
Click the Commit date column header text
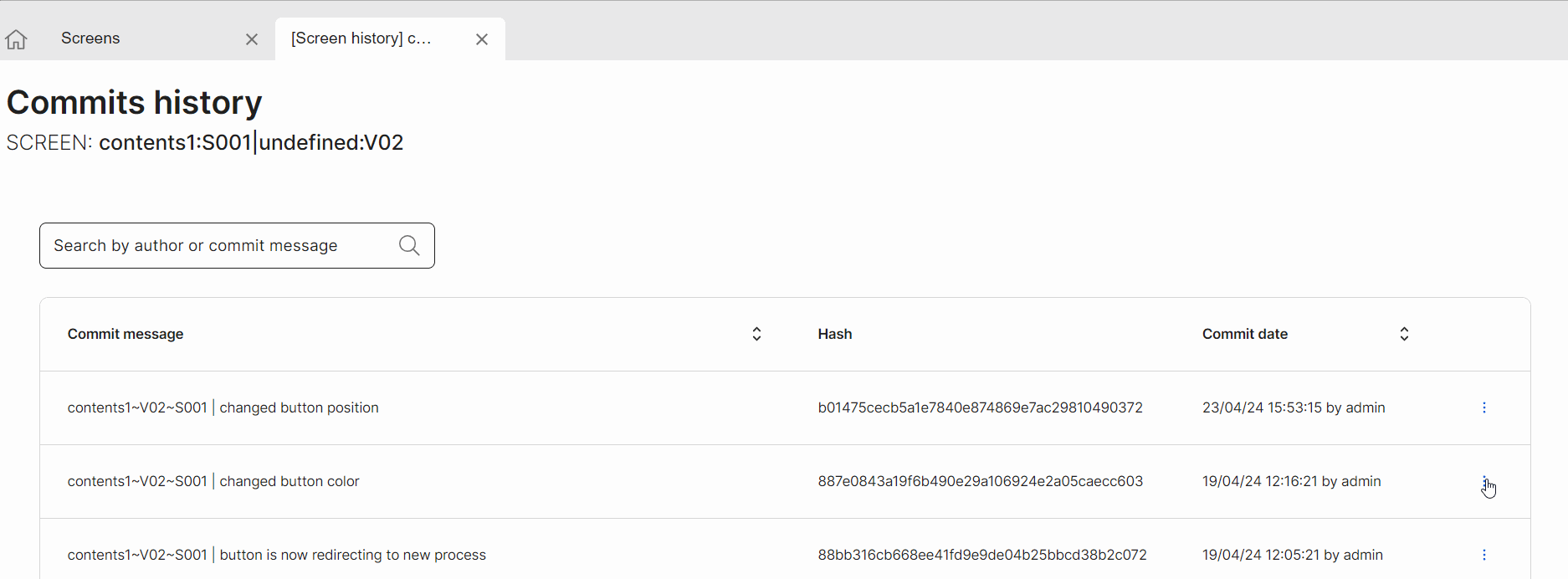(x=1244, y=334)
